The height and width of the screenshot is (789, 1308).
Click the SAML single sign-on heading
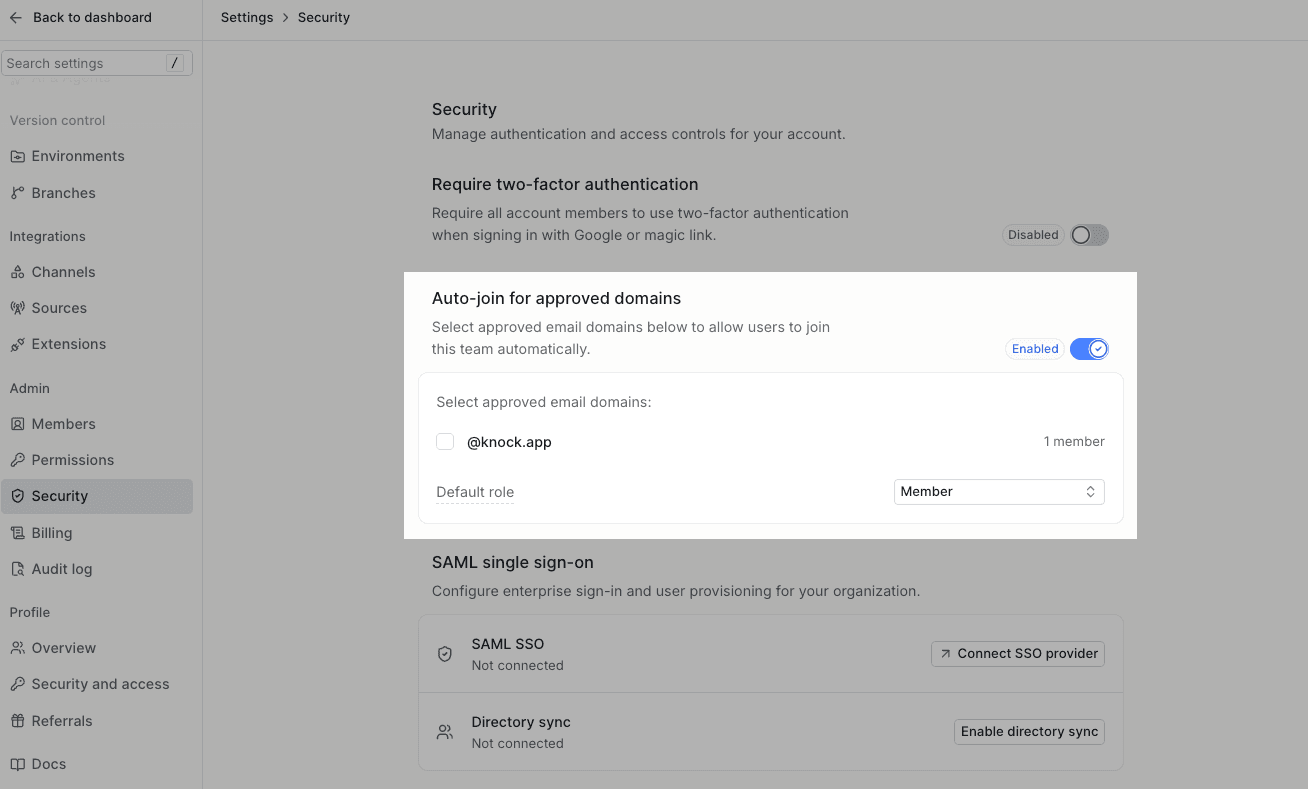tap(513, 562)
